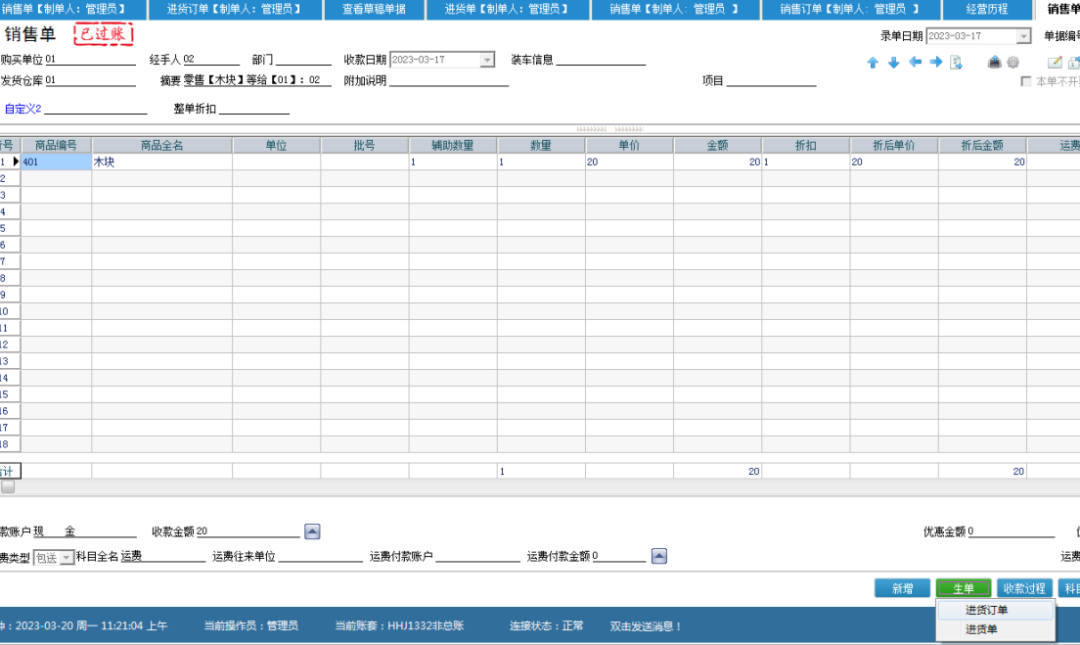The width and height of the screenshot is (1080, 645).
Task: Click the 优惠金额 input field
Action: [x=1011, y=531]
